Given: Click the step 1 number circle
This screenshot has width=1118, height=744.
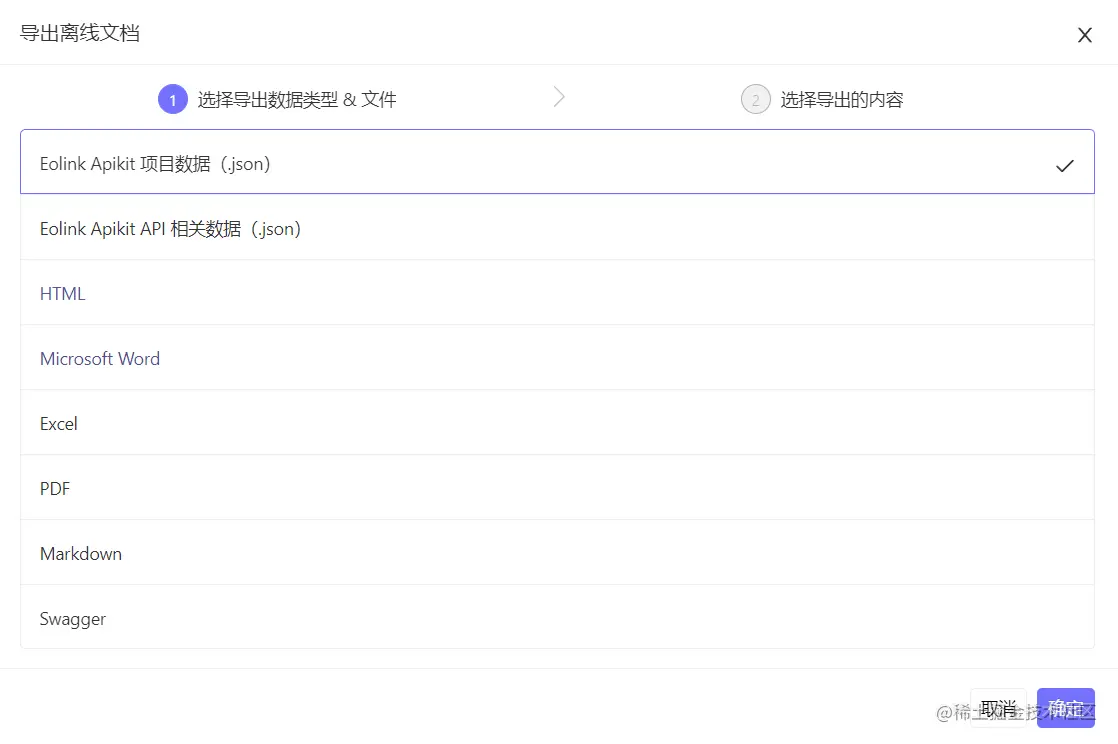Looking at the screenshot, I should click(173, 99).
